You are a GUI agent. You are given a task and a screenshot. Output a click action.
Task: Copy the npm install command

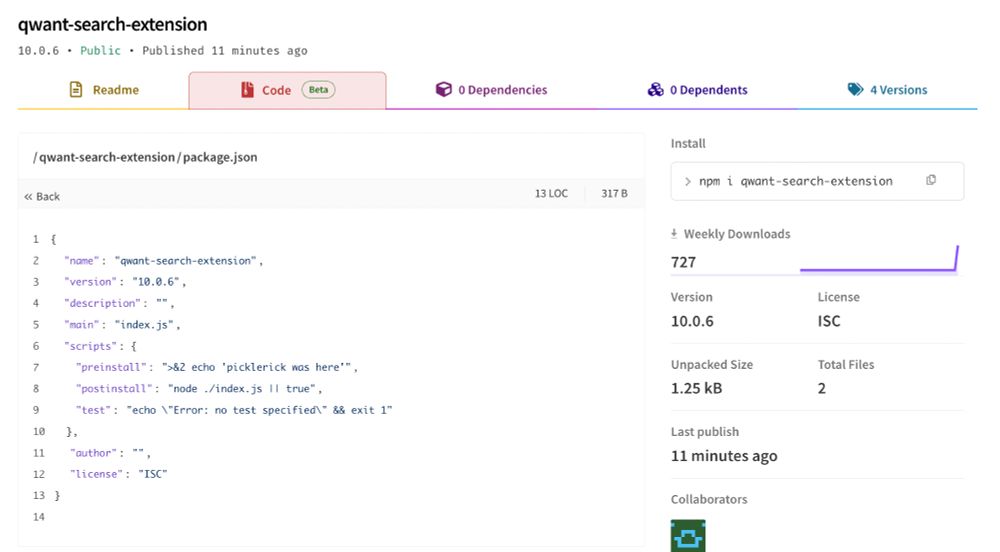coord(931,180)
